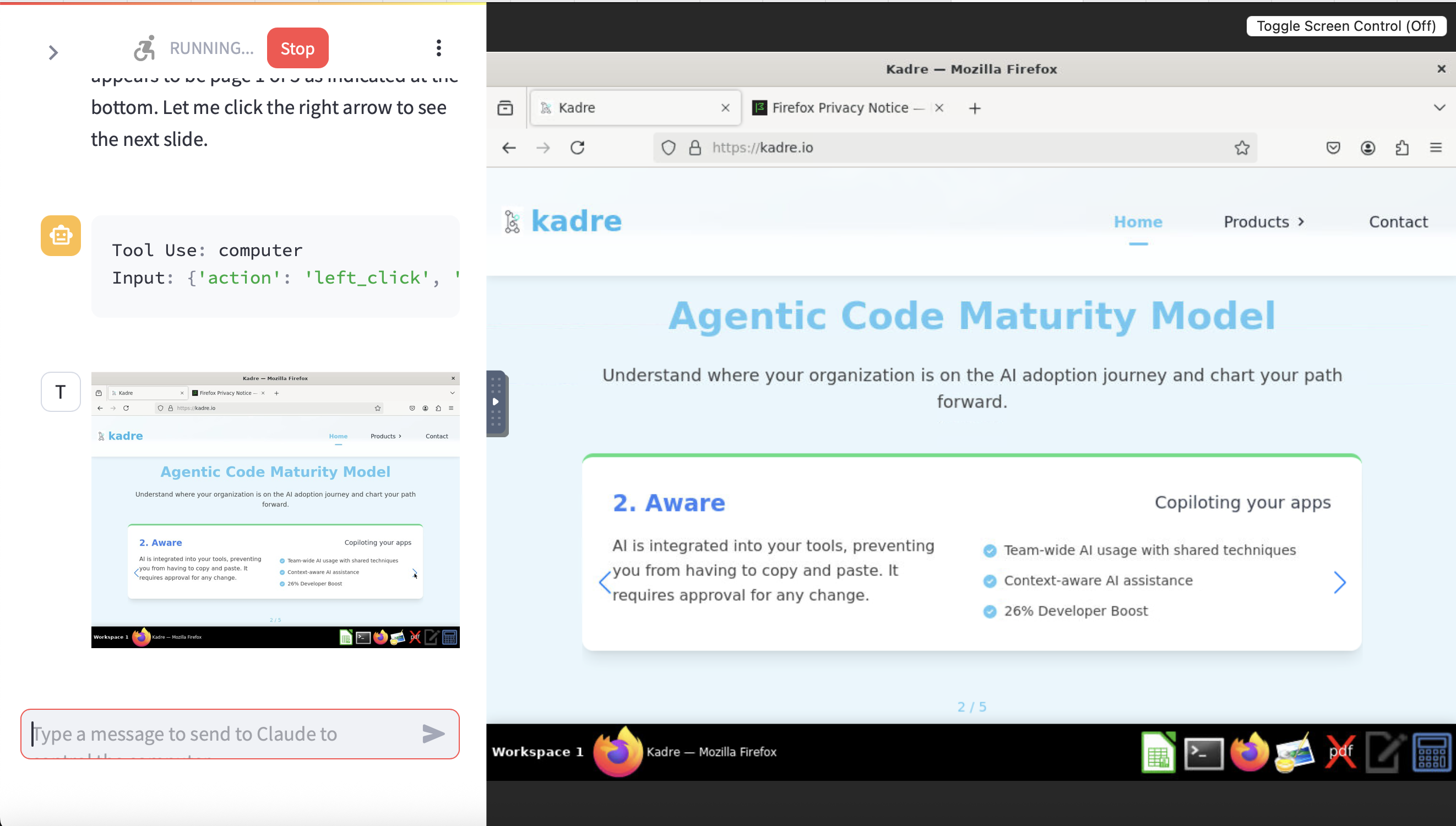Open the calculator icon in the taskbar

pyautogui.click(x=1431, y=752)
